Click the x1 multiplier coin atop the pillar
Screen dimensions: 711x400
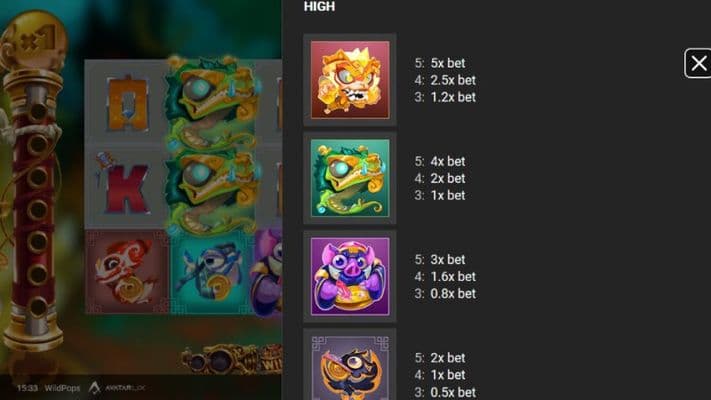tap(34, 42)
